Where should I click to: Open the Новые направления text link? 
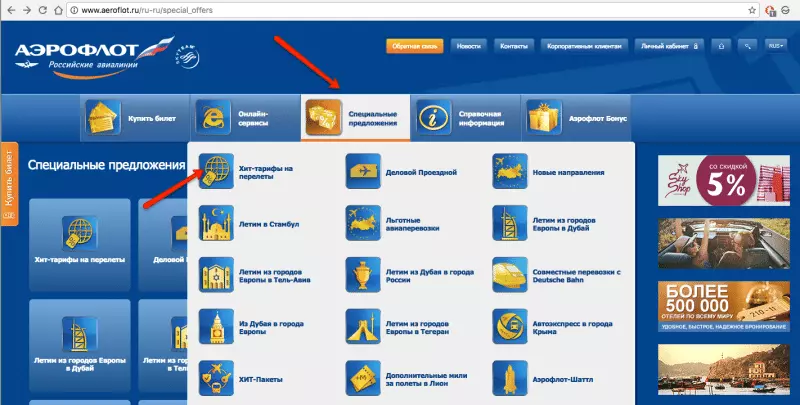568,172
